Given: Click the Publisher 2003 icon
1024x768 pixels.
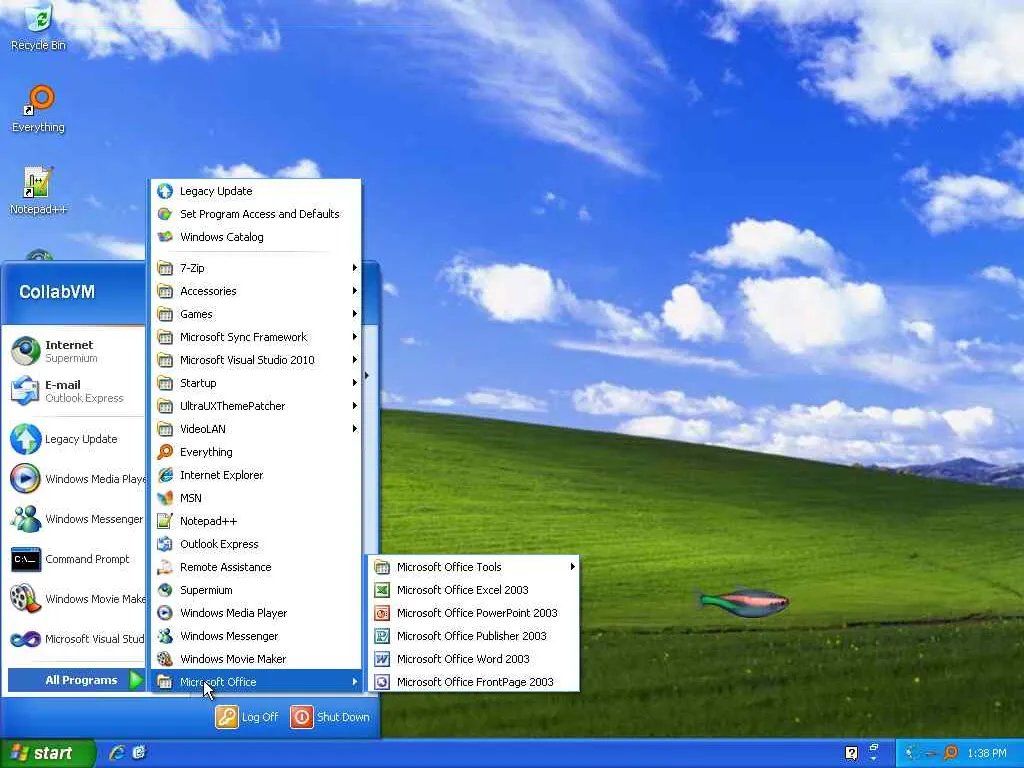Looking at the screenshot, I should point(382,635).
